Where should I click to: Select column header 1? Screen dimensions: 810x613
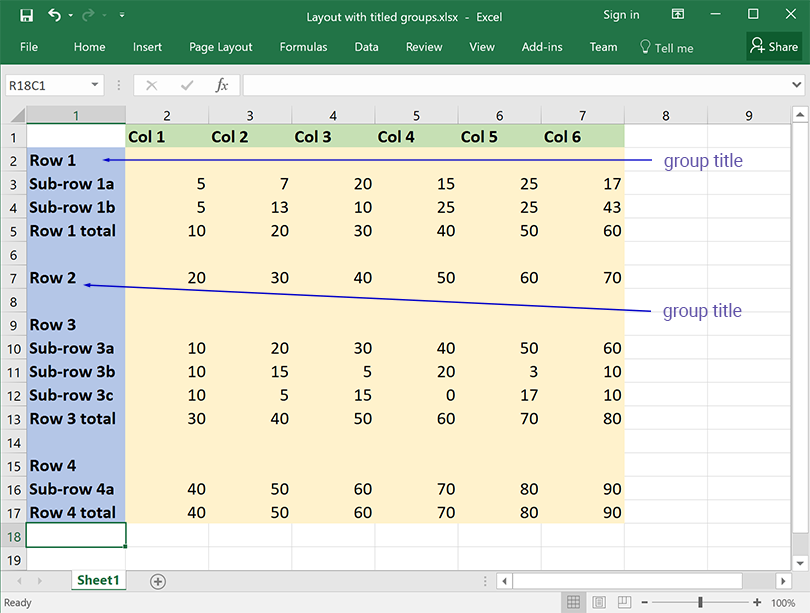point(76,115)
